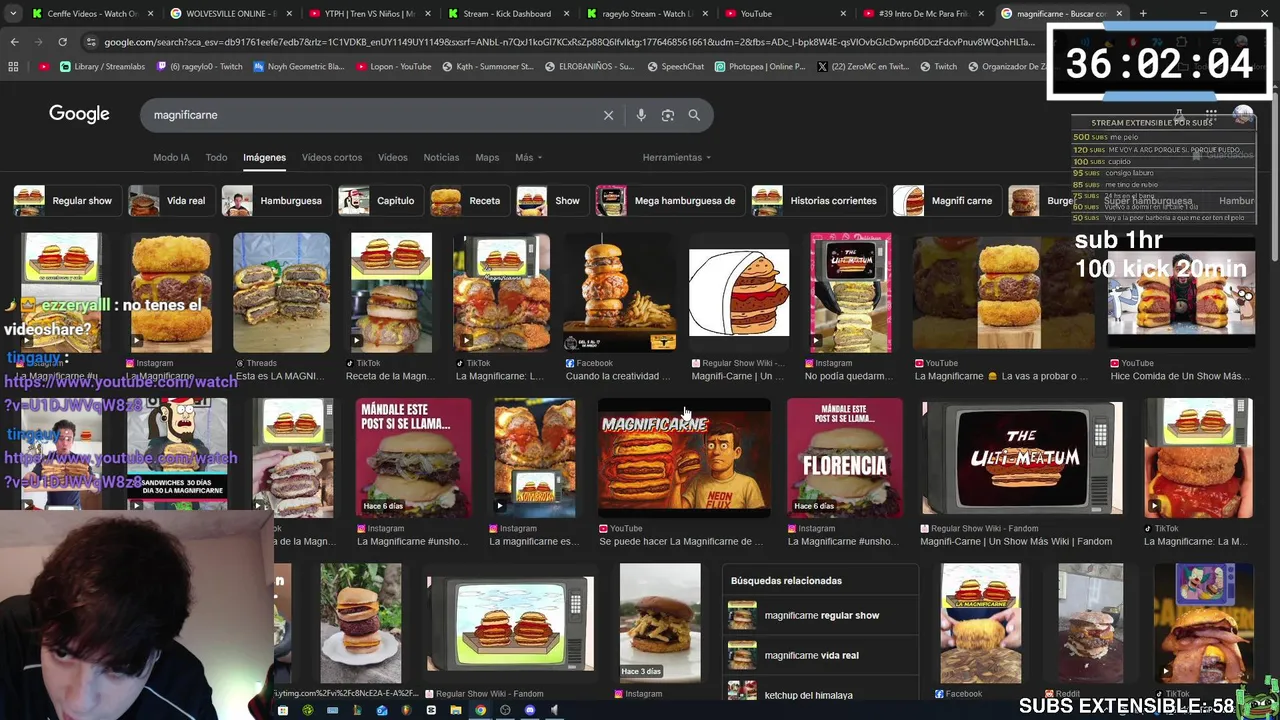Viewport: 1280px width, 720px height.
Task: Open the Library / Streamlabs bookmark
Action: (x=102, y=66)
